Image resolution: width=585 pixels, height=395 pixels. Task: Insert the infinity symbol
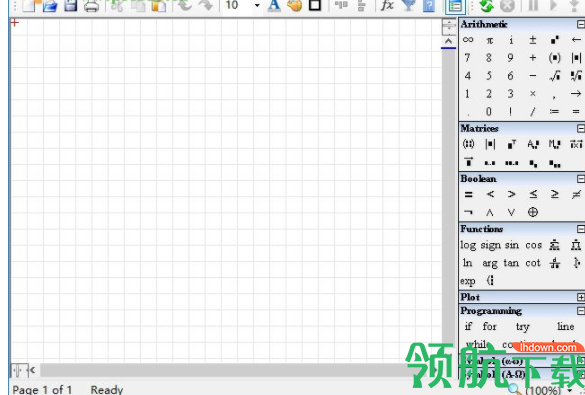pyautogui.click(x=468, y=40)
